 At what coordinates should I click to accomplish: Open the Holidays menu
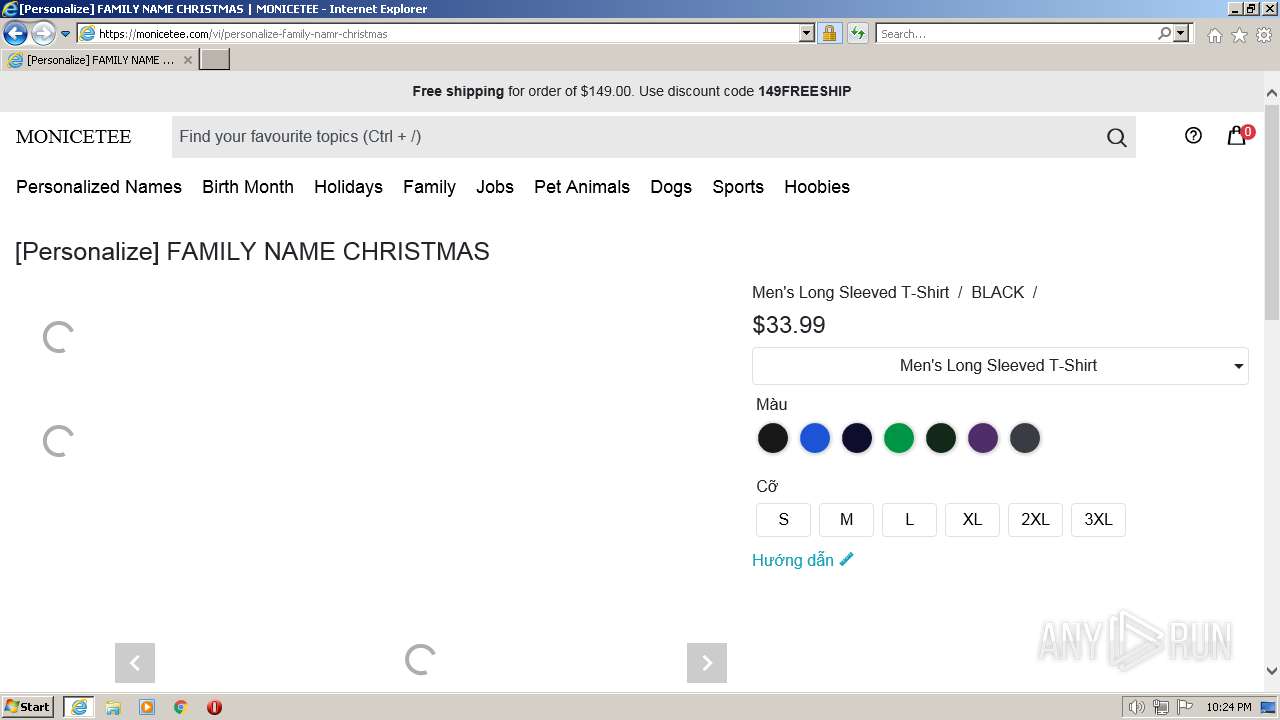pos(348,187)
